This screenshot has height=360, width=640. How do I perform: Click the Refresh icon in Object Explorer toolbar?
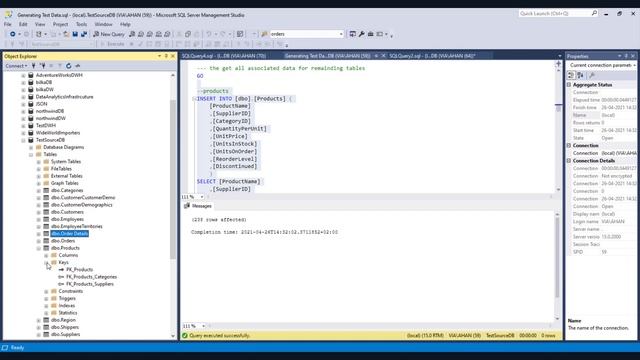click(x=69, y=66)
